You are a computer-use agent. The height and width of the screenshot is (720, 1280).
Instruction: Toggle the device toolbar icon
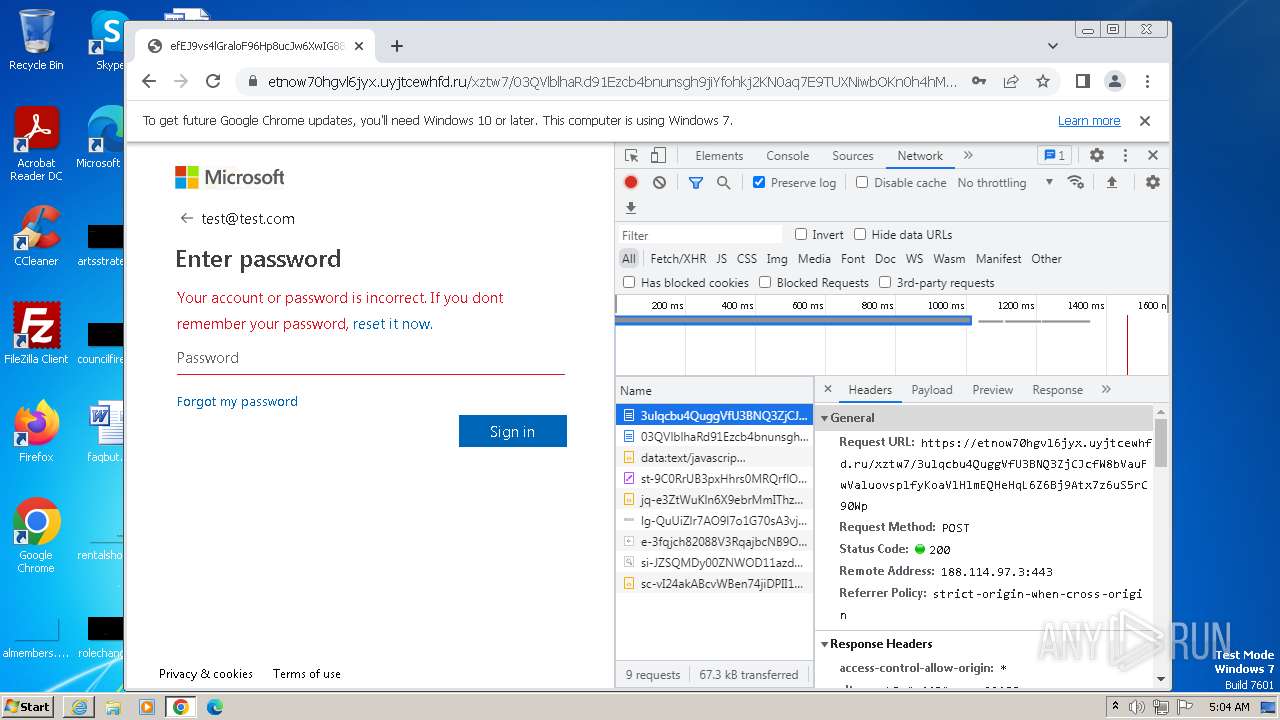658,156
